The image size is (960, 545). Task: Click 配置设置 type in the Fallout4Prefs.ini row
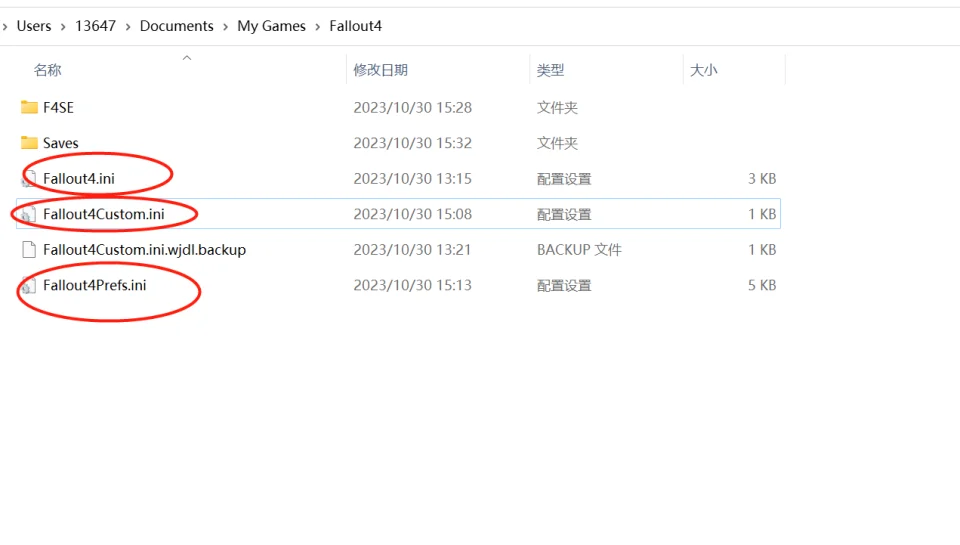tap(564, 285)
